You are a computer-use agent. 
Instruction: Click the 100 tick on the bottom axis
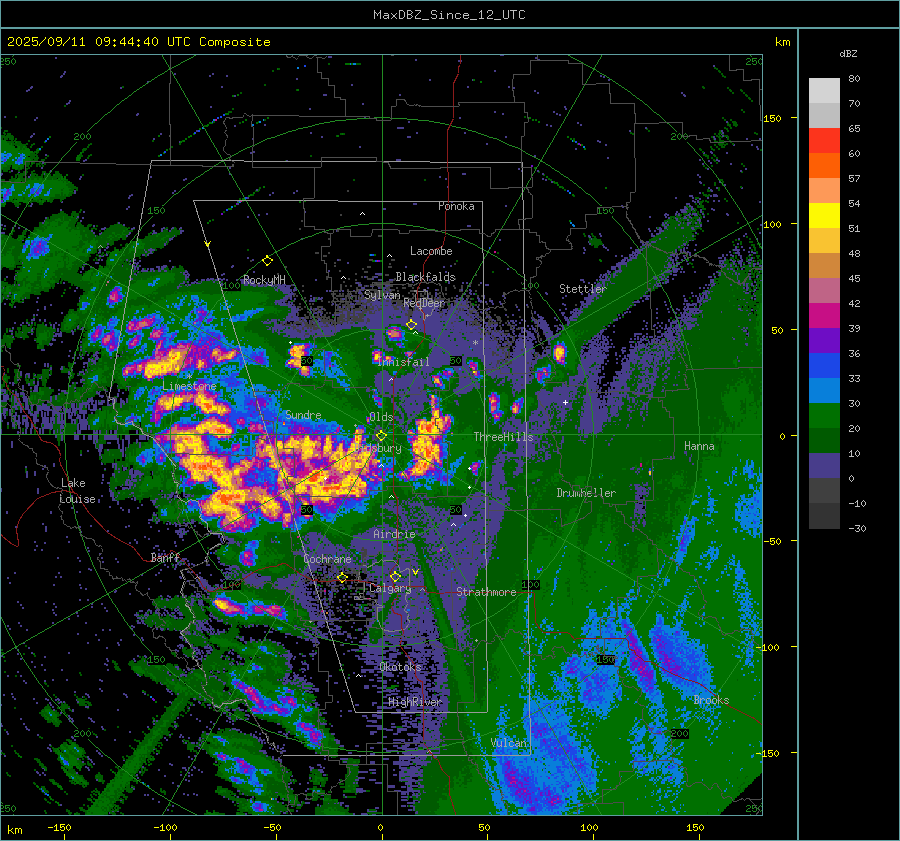pos(589,827)
